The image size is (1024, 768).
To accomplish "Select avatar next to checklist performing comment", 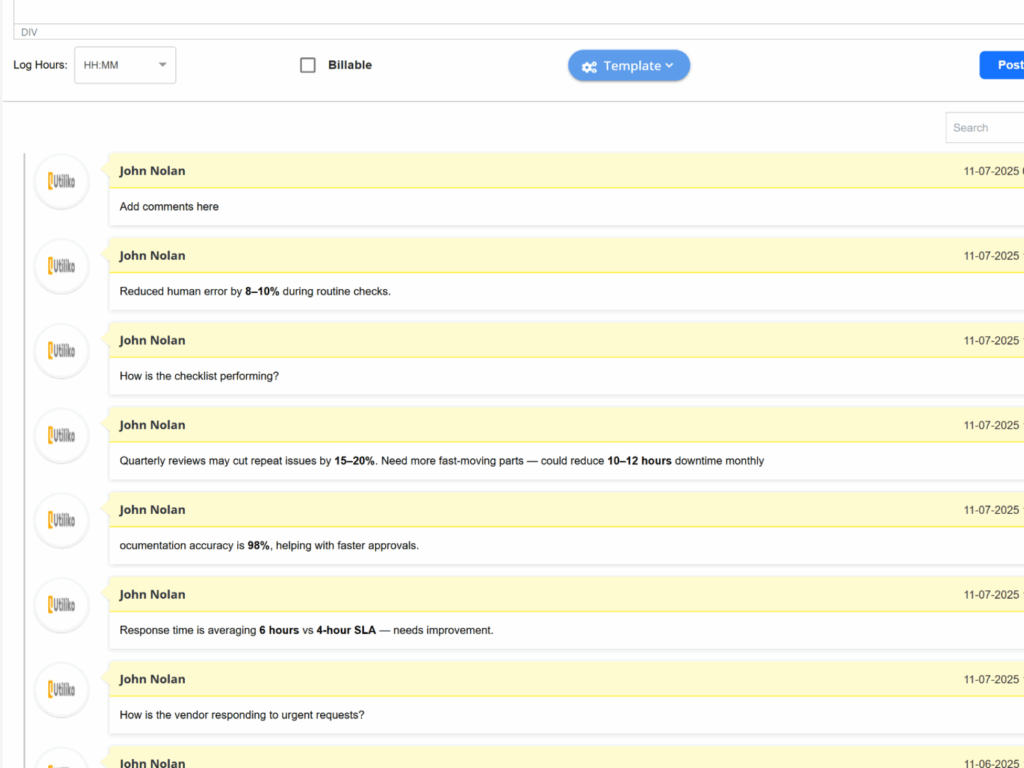I will (62, 351).
